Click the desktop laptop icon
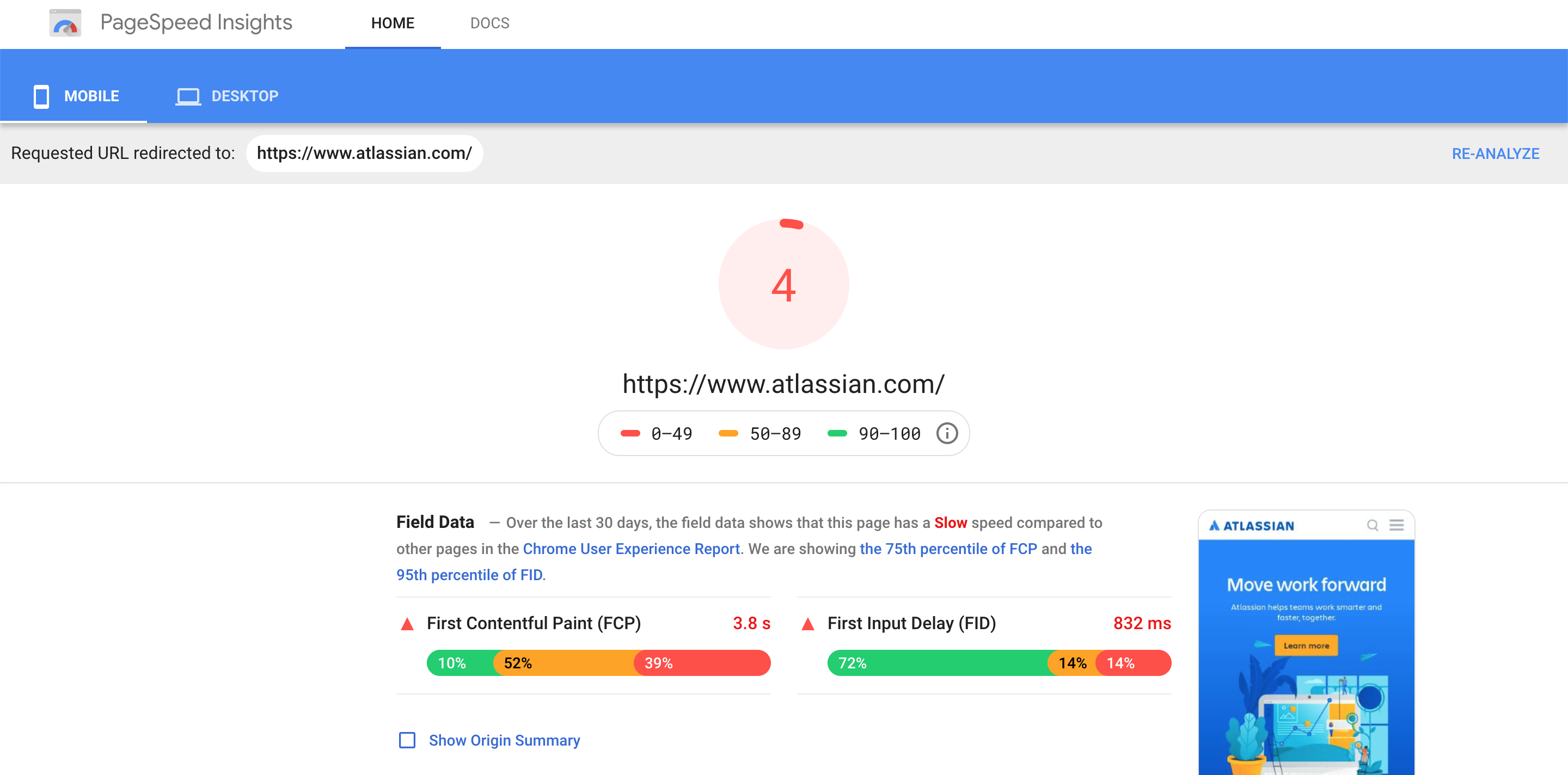The height and width of the screenshot is (775, 1568). pos(188,96)
